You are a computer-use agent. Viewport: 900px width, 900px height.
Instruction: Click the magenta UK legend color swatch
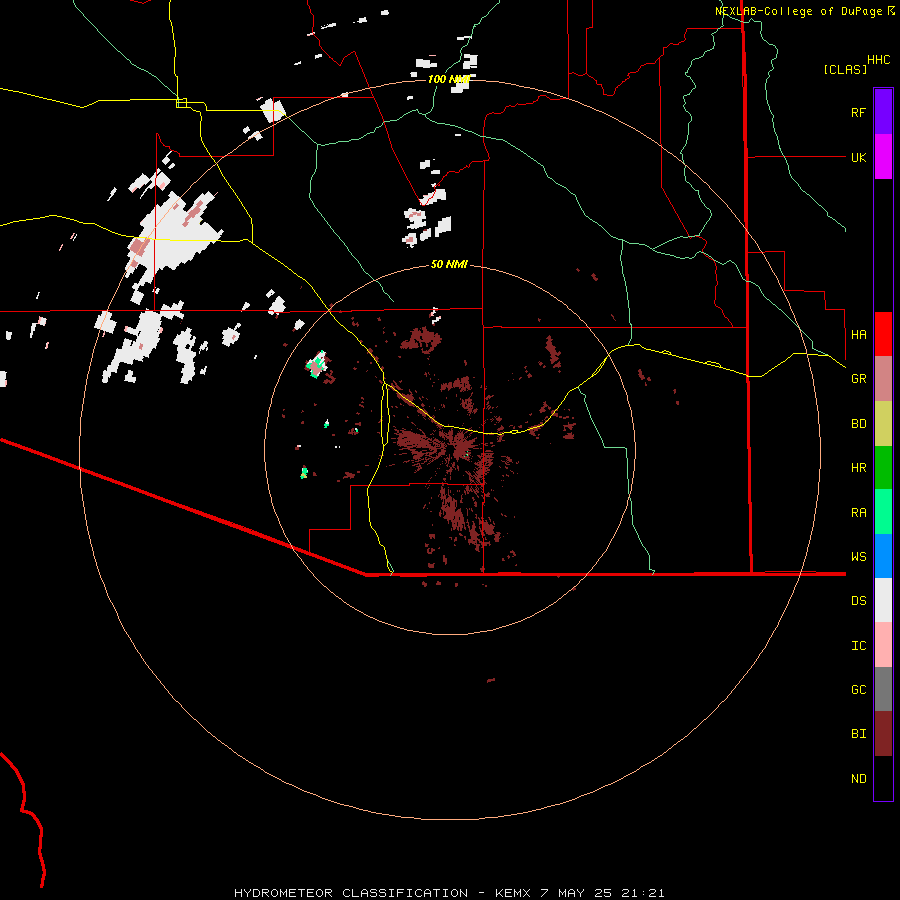(x=883, y=157)
